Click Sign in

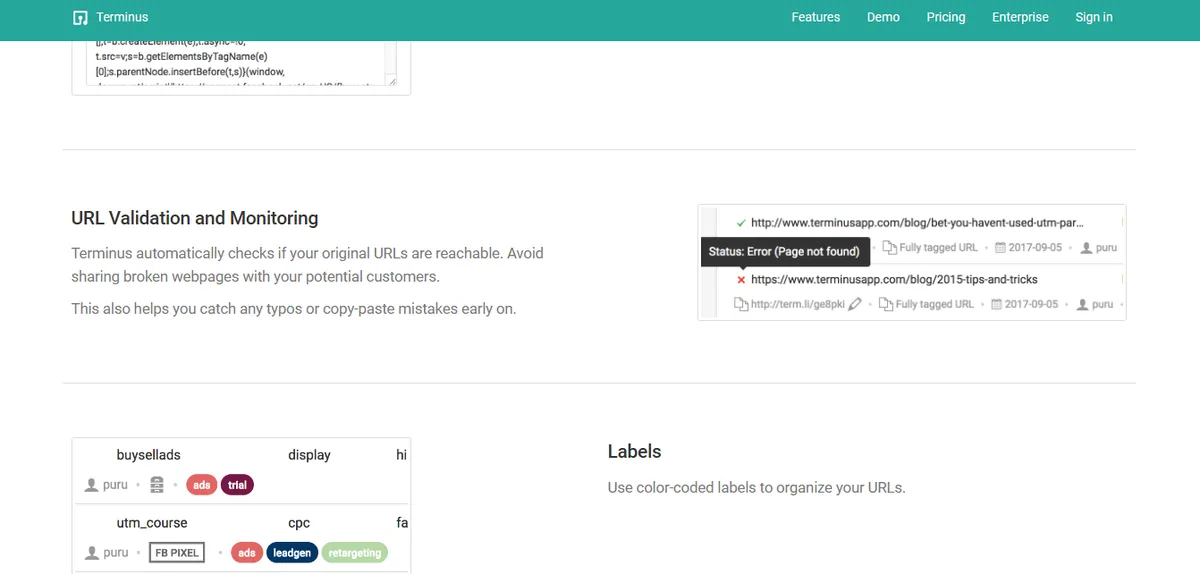click(1093, 17)
